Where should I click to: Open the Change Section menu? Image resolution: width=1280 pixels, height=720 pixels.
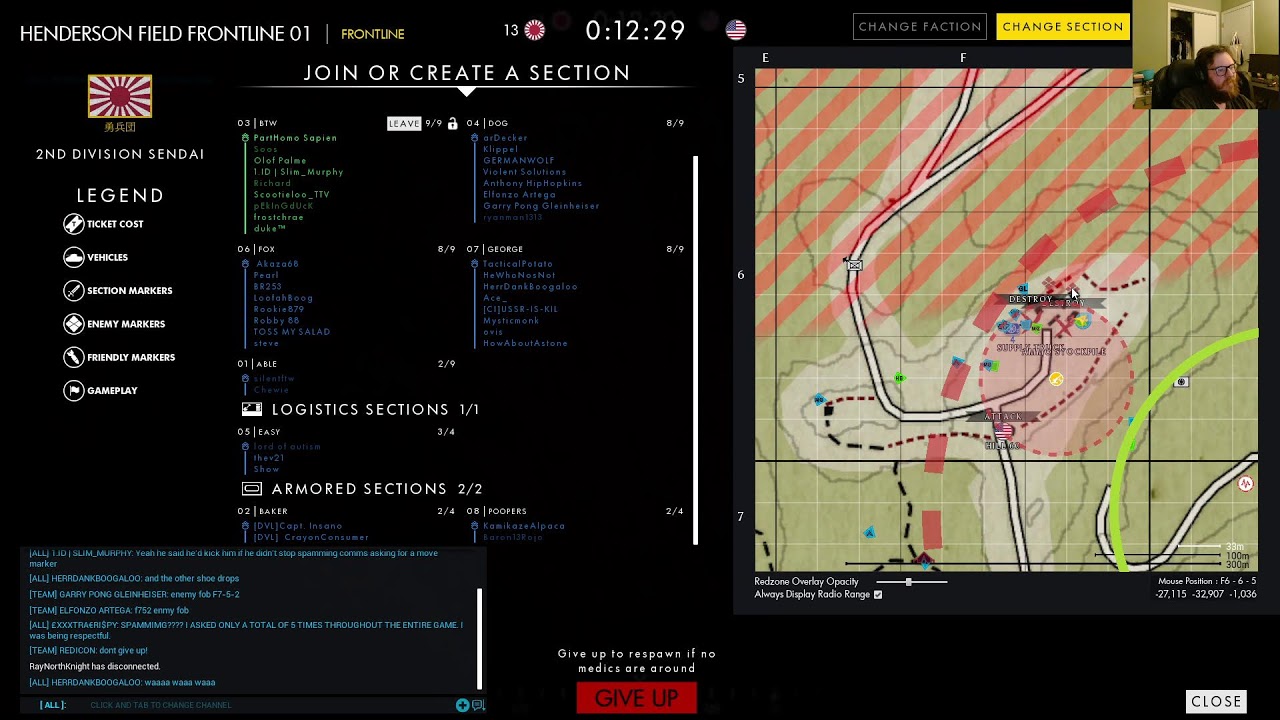pos(1063,26)
